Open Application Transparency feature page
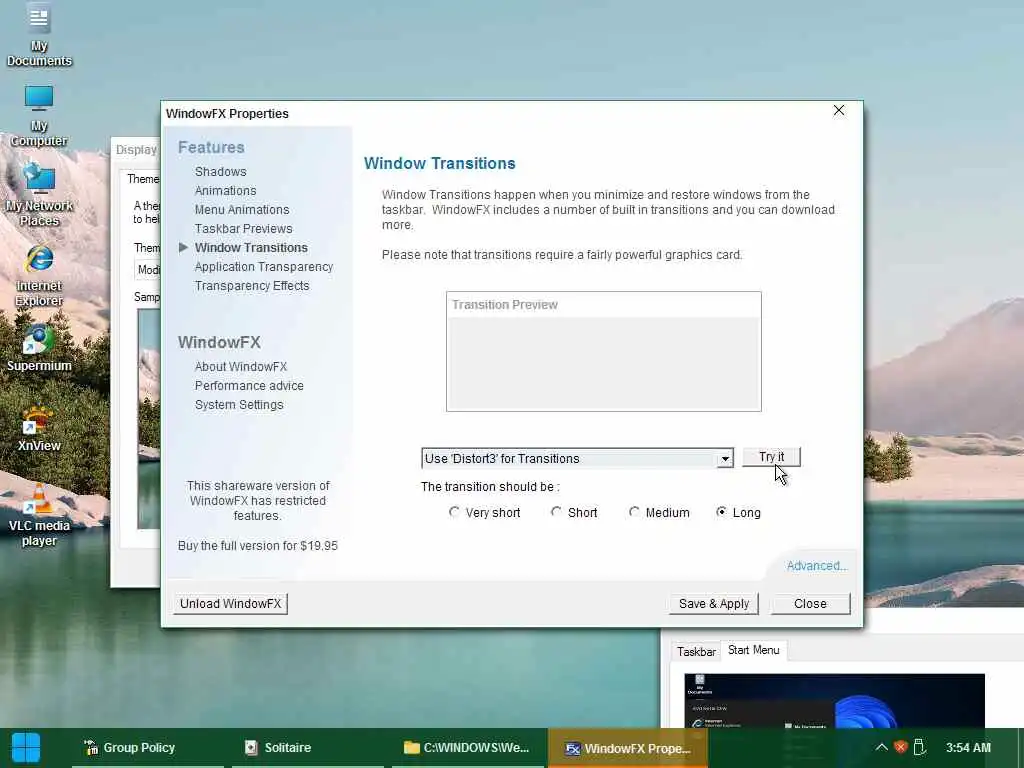Image resolution: width=1024 pixels, height=768 pixels. tap(264, 266)
